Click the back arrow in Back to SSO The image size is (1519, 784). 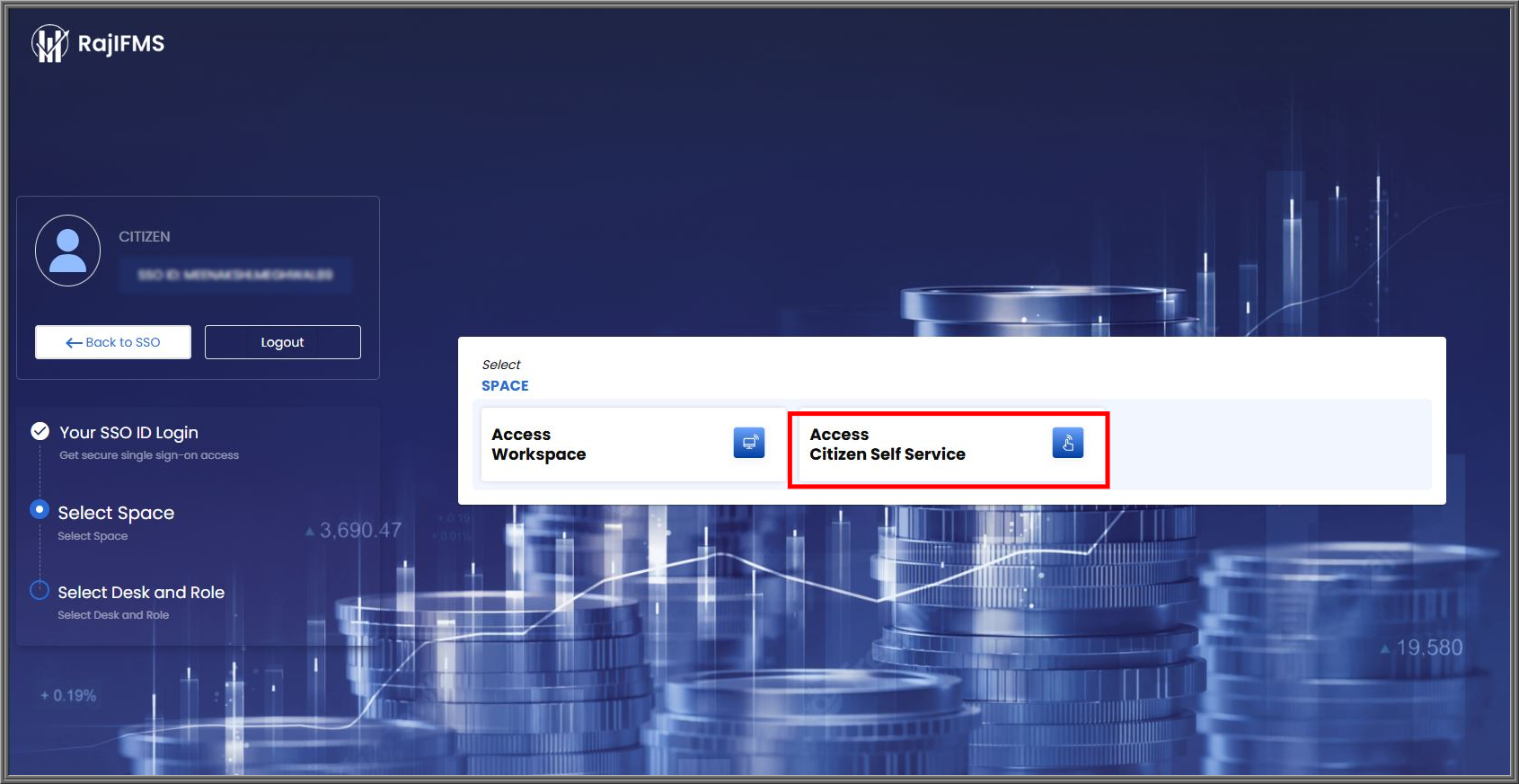74,343
